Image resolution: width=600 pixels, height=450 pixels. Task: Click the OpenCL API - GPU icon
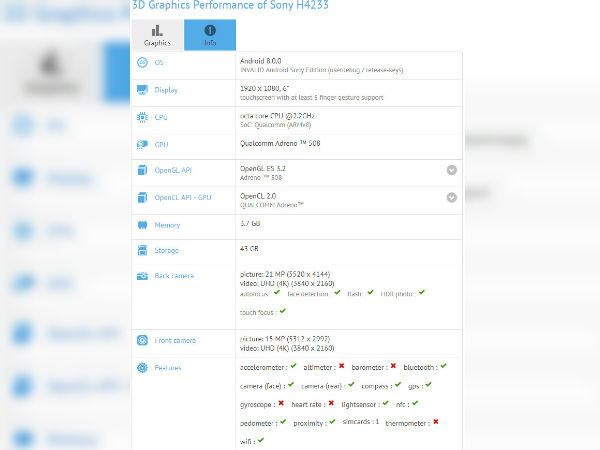(x=142, y=197)
